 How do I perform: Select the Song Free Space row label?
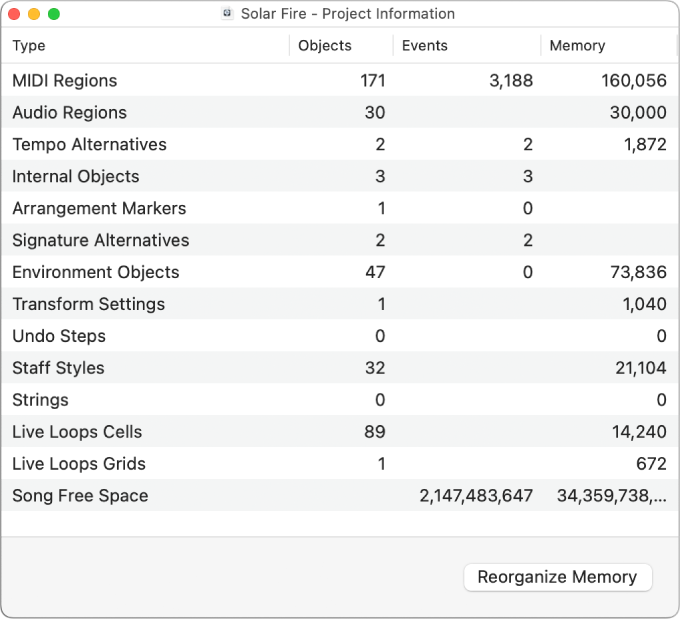coord(80,495)
